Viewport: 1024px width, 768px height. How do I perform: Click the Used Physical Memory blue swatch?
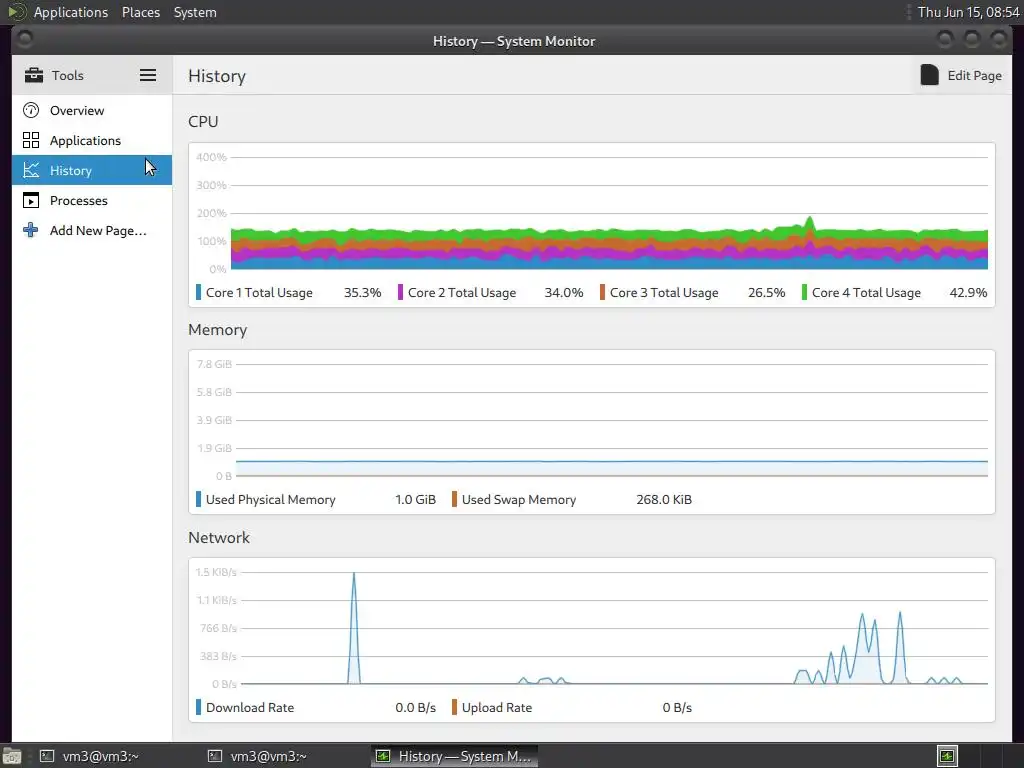[x=198, y=499]
